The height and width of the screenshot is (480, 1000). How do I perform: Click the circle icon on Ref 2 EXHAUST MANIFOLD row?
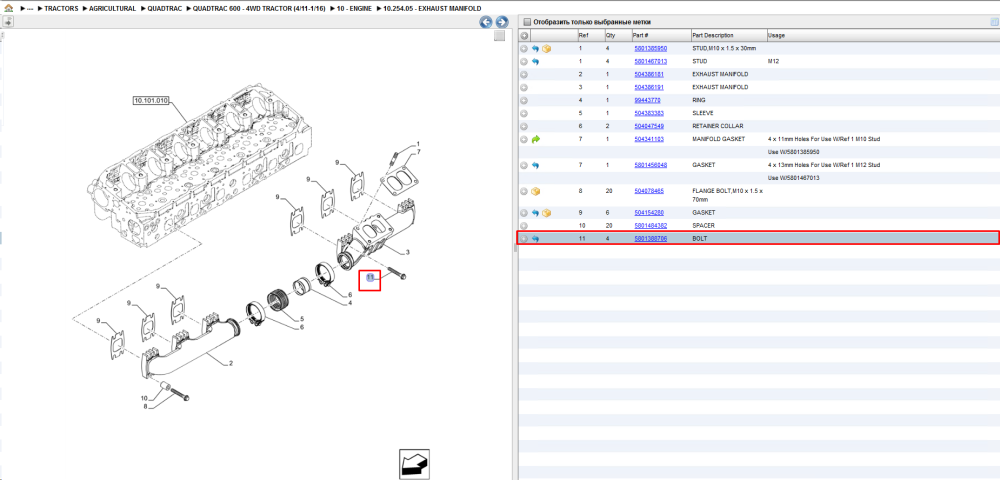pos(524,75)
